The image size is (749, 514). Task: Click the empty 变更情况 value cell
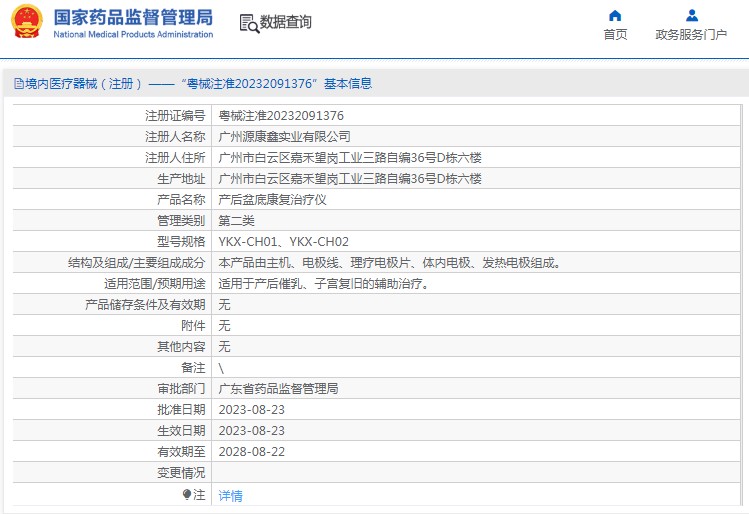point(476,473)
